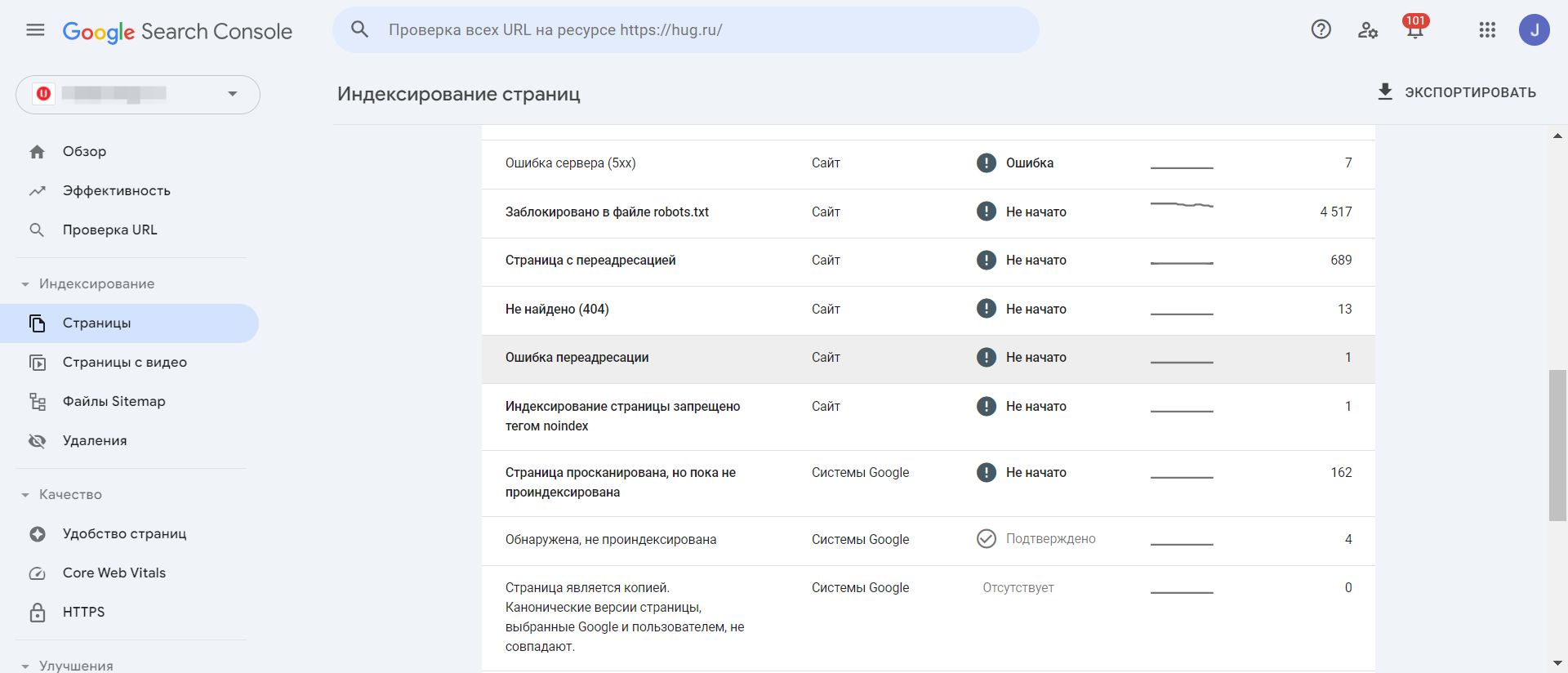The image size is (1568, 673).
Task: Open Файлы Sitemap page
Action: (114, 402)
